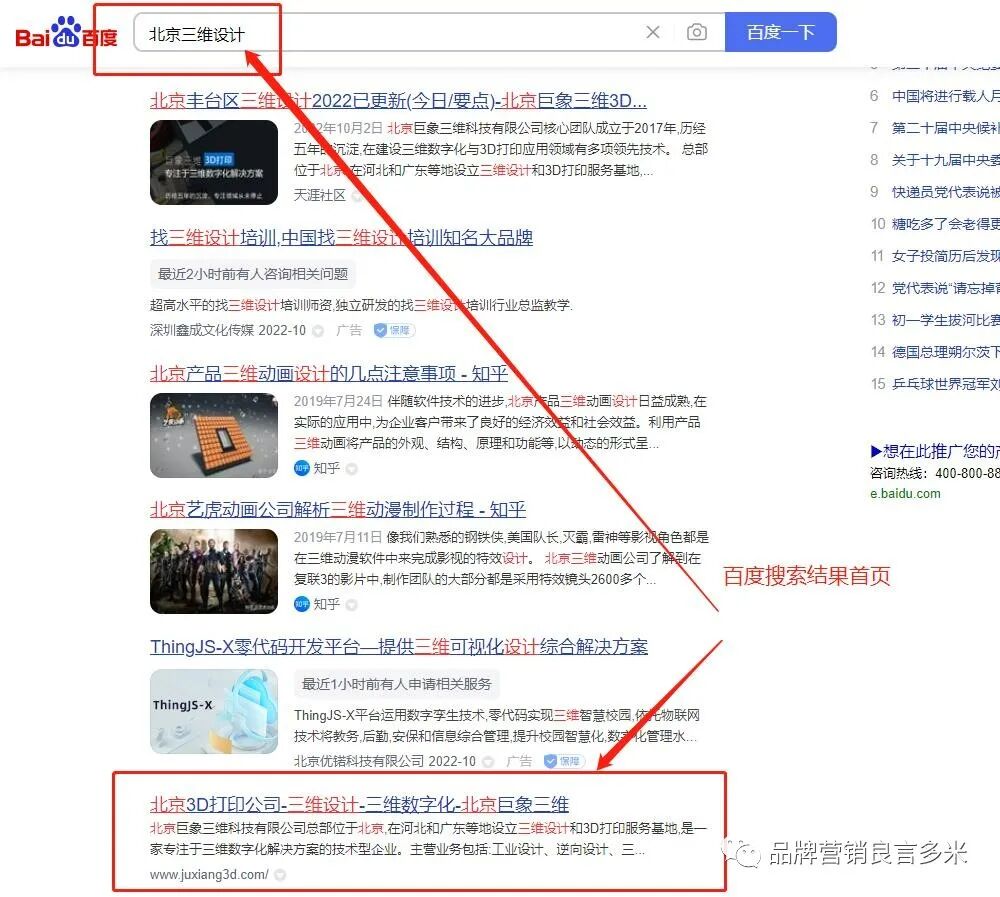
Task: Open ThingJS-X零代码开发平台 result link
Action: [399, 646]
